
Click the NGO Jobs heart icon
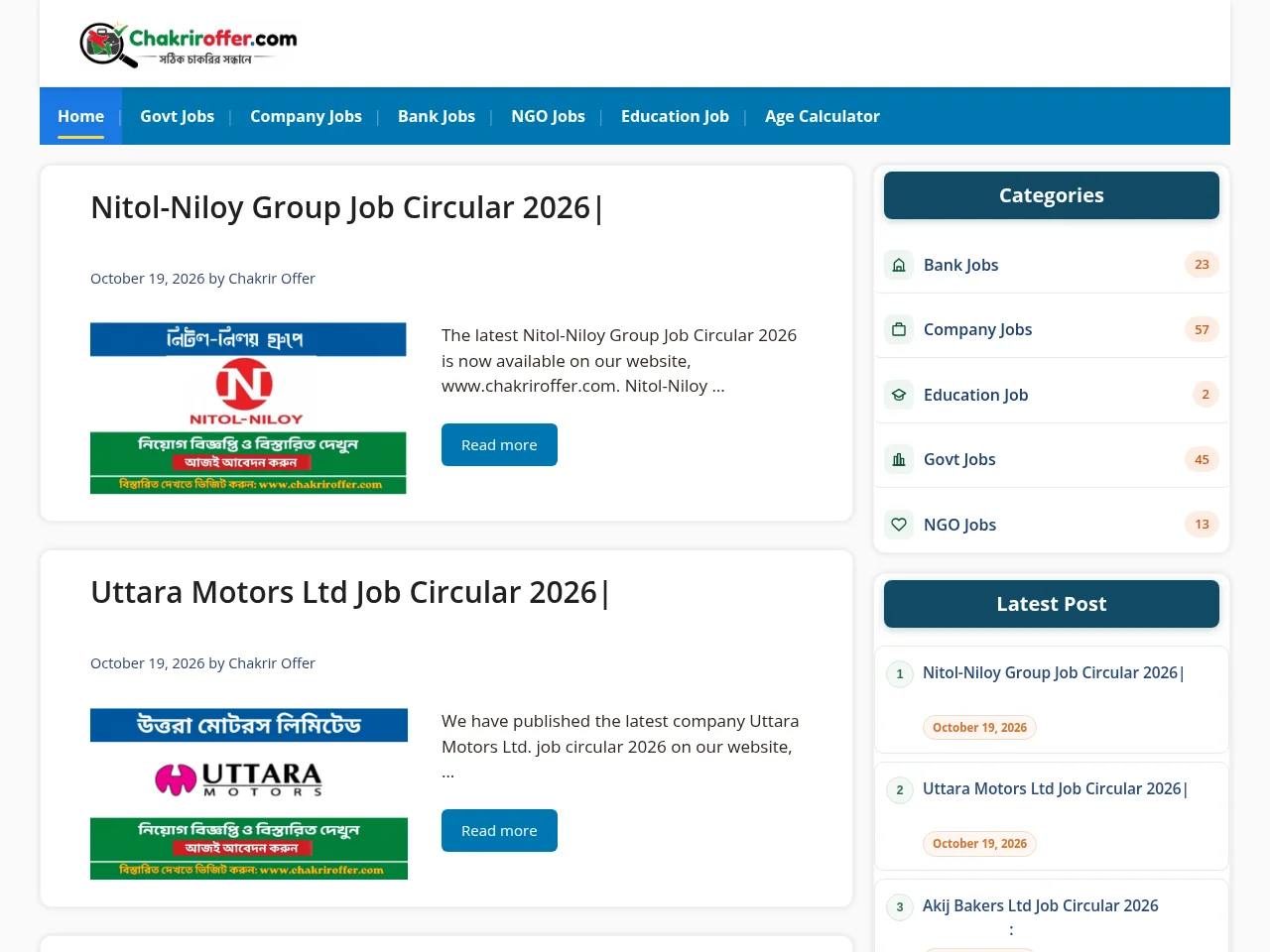click(899, 525)
